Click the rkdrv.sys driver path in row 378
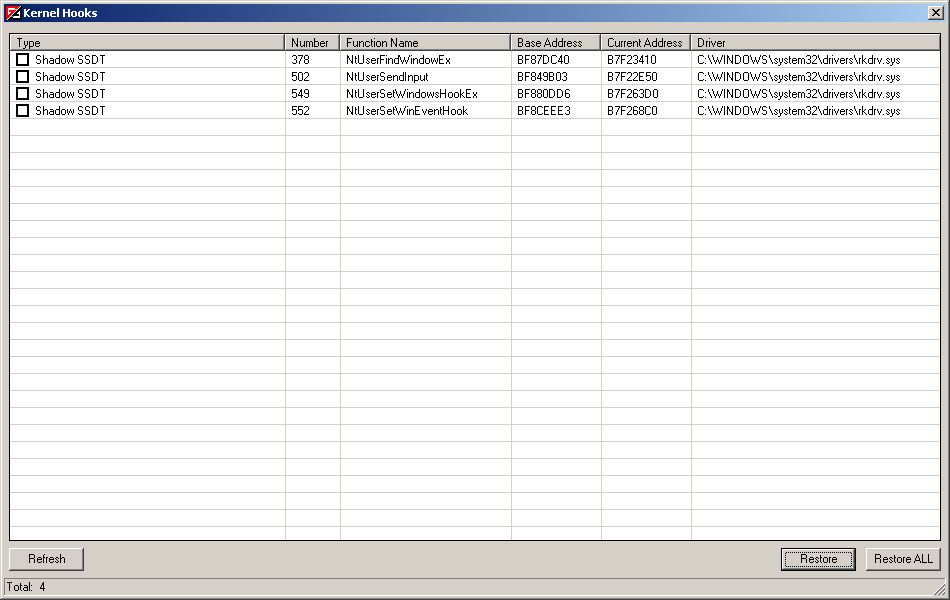This screenshot has height=600, width=950. tap(799, 59)
